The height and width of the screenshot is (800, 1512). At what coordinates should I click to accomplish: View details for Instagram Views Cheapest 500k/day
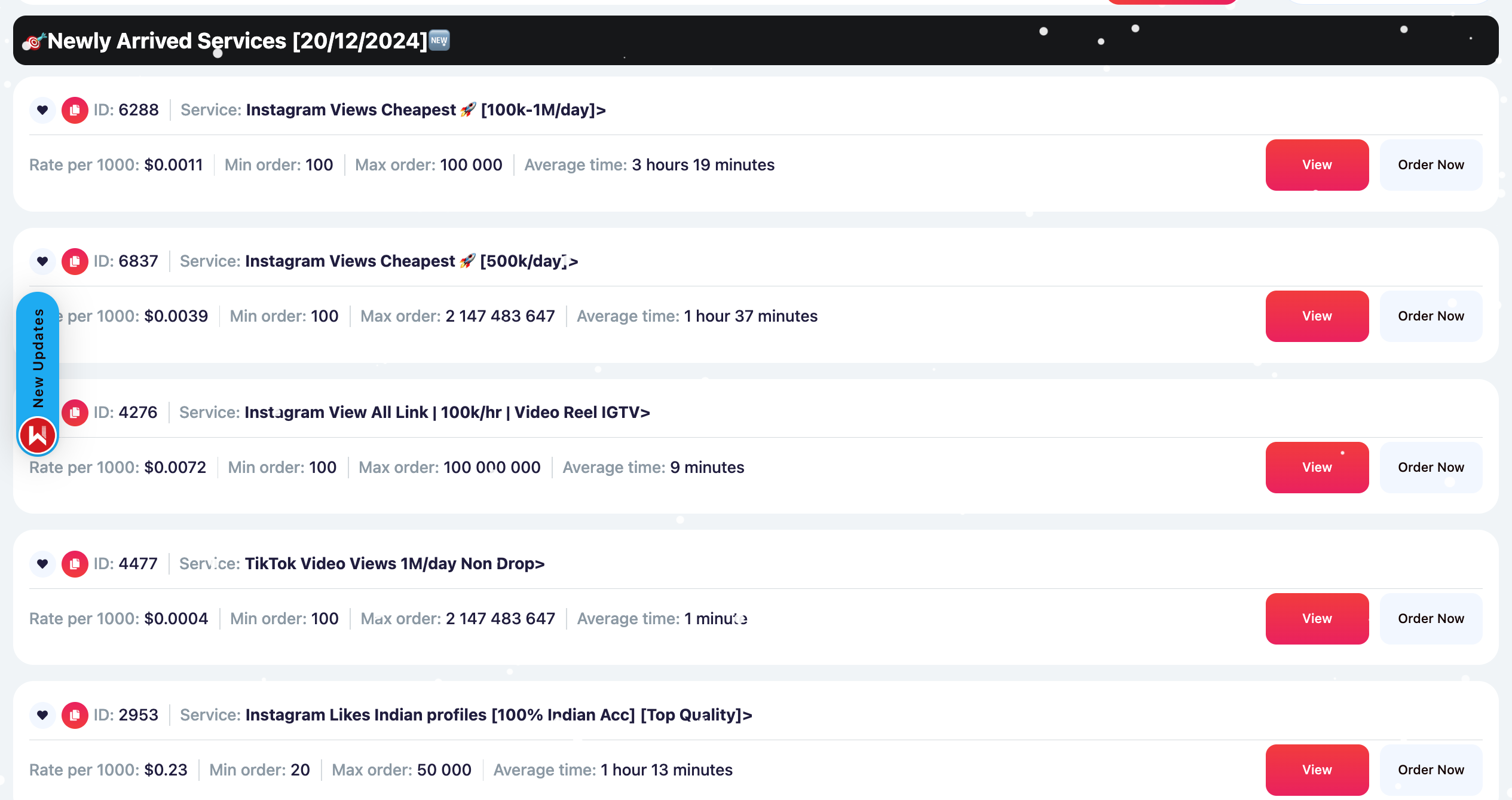click(1317, 316)
